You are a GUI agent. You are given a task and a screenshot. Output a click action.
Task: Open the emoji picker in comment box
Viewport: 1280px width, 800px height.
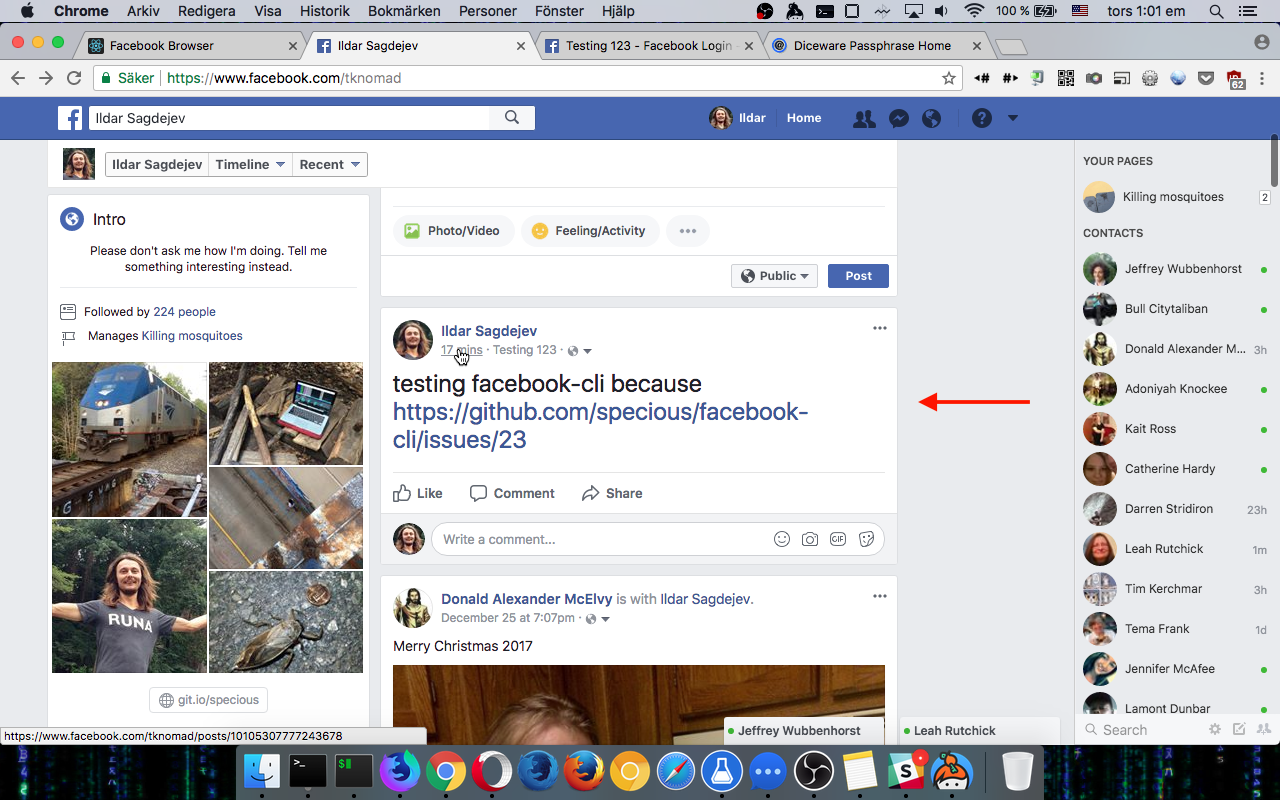coord(782,539)
